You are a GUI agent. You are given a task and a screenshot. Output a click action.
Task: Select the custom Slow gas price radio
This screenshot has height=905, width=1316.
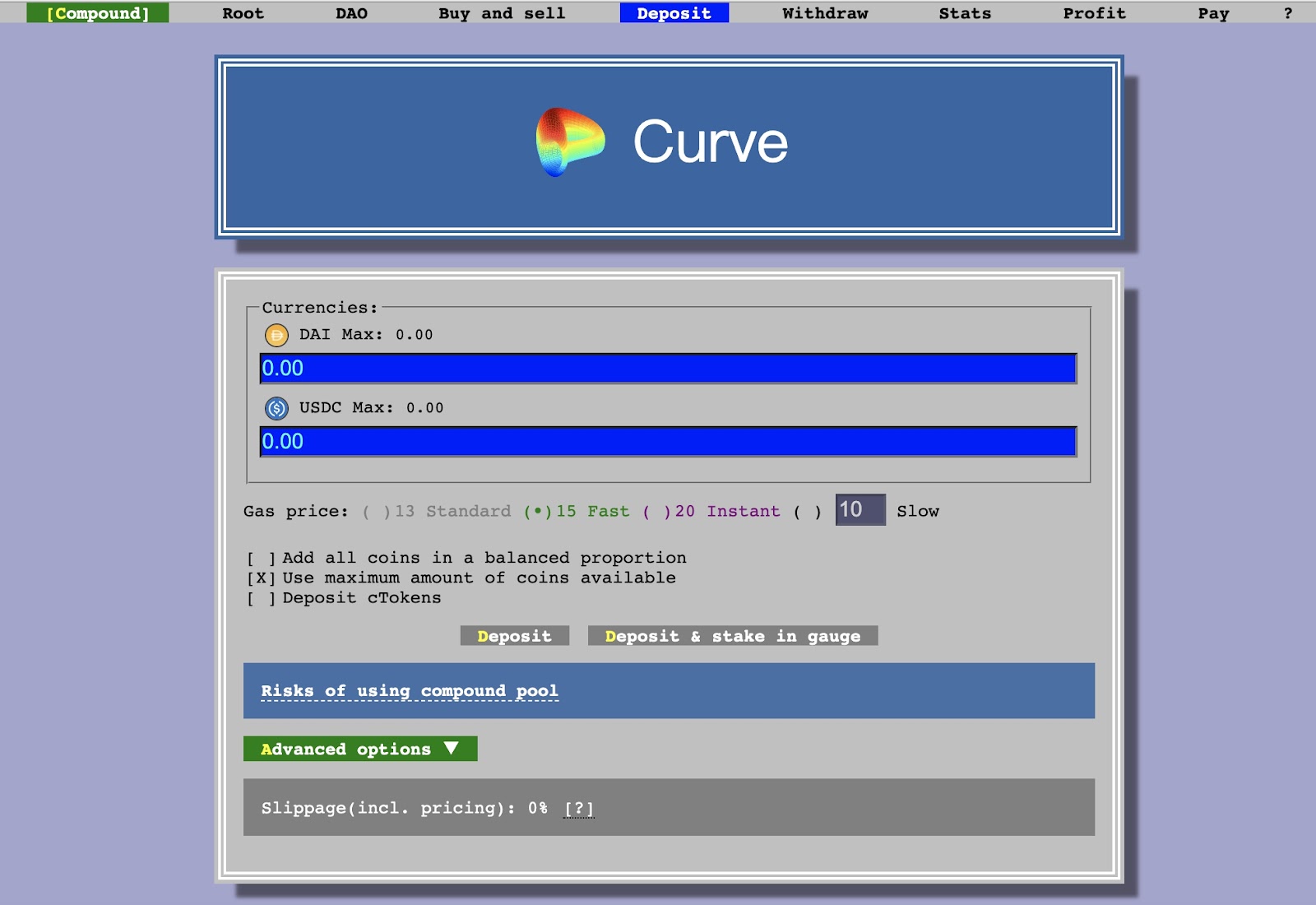(807, 512)
